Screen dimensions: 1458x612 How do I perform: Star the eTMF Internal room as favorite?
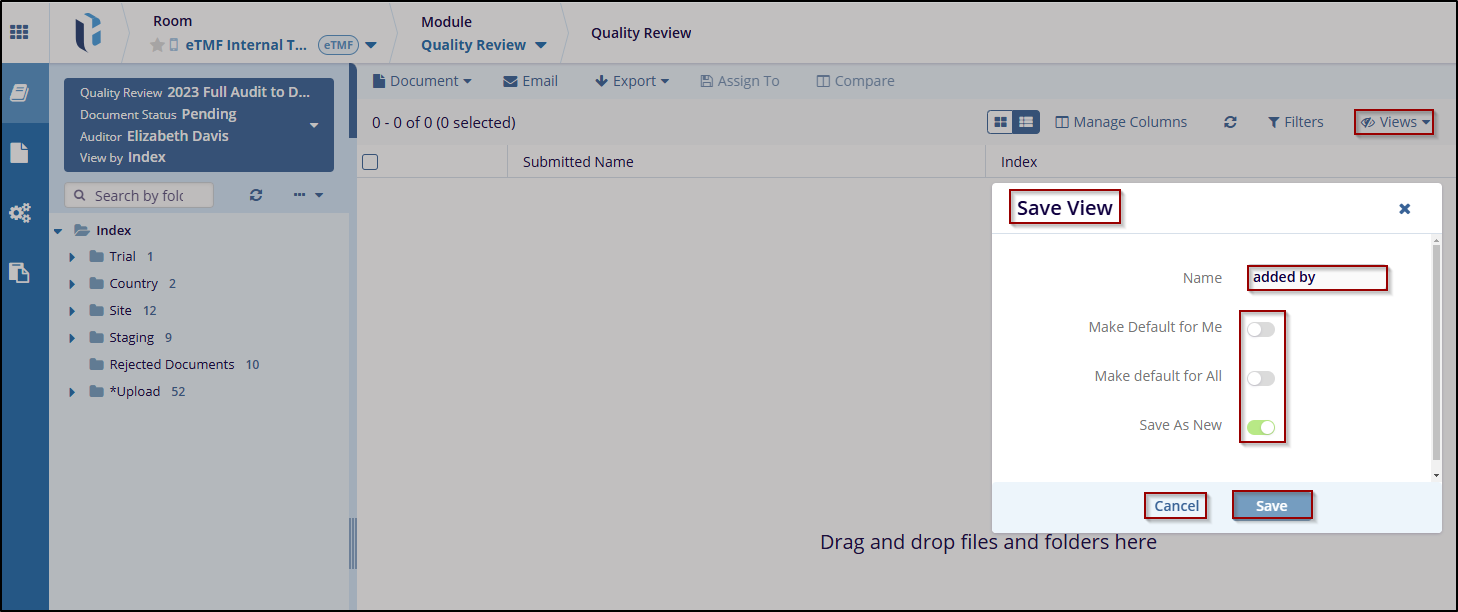pos(157,45)
